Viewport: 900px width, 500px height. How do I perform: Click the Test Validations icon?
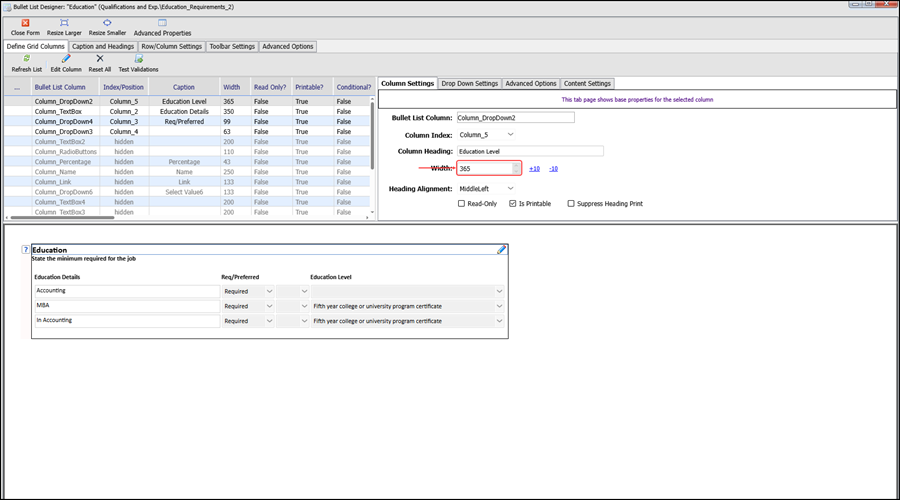[138, 59]
